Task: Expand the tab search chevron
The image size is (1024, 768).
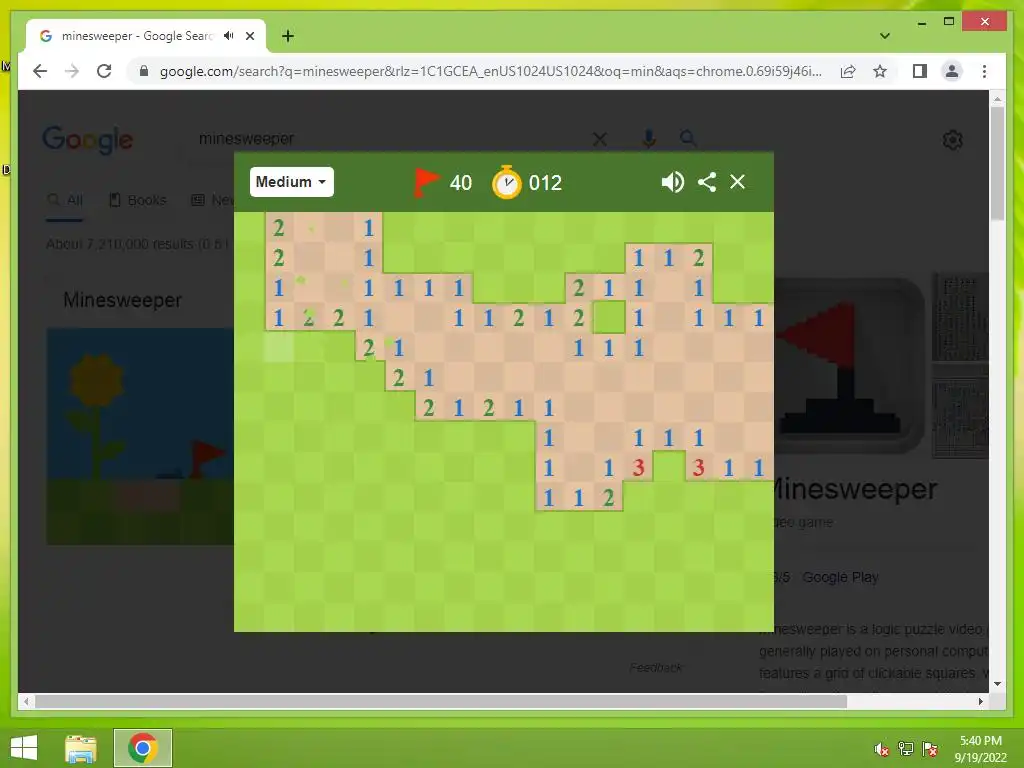Action: [885, 36]
